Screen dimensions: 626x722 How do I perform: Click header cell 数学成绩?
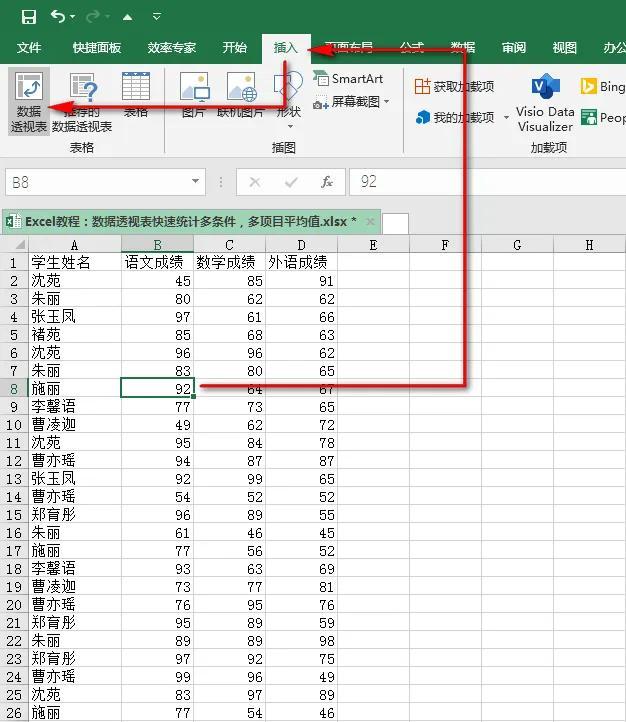pos(229,262)
